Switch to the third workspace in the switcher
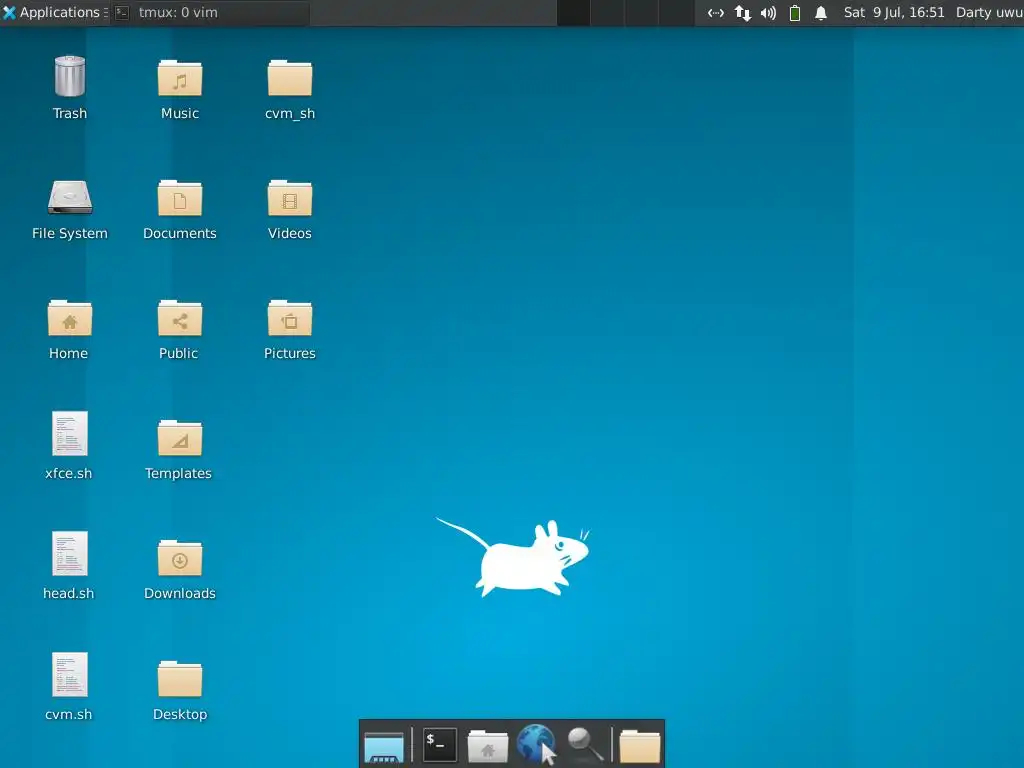This screenshot has height=768, width=1024. tap(641, 12)
